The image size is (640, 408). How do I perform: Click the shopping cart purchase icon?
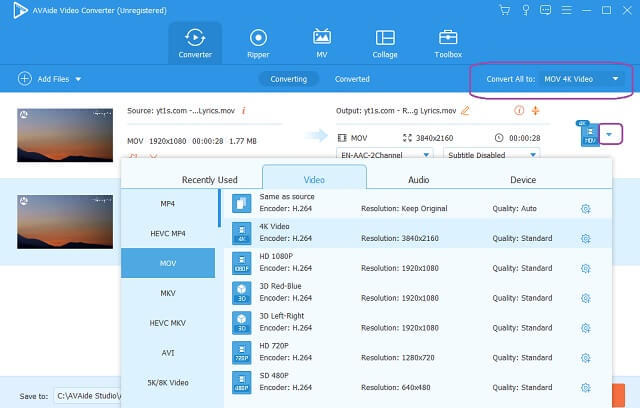pos(505,10)
